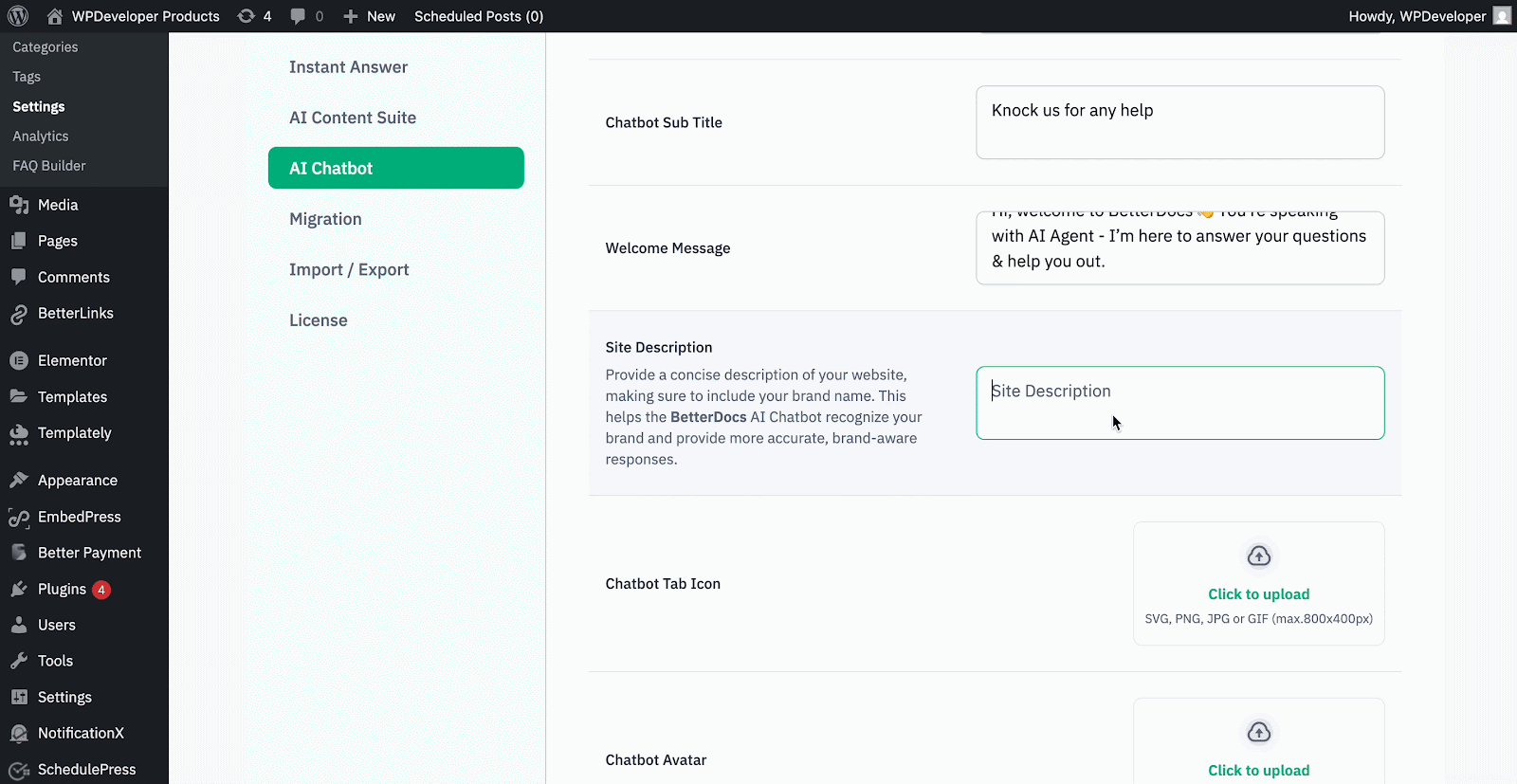Click the Chatbot Tab Icon upload cloud
Viewport: 1517px width, 784px height.
click(x=1258, y=556)
